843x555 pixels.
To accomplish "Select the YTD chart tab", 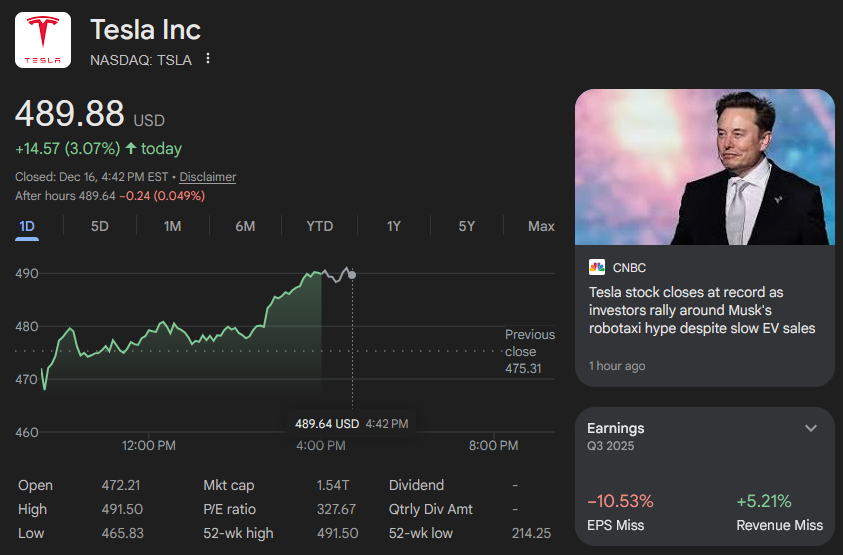I will (320, 227).
